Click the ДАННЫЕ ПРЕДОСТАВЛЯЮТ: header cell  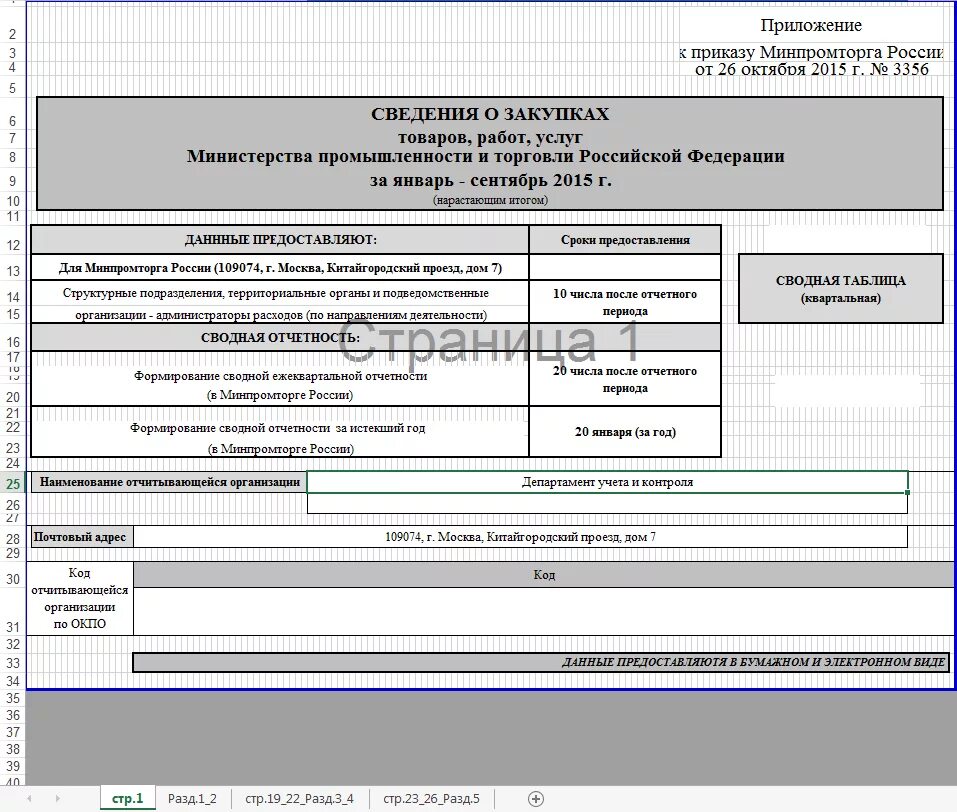(x=280, y=240)
